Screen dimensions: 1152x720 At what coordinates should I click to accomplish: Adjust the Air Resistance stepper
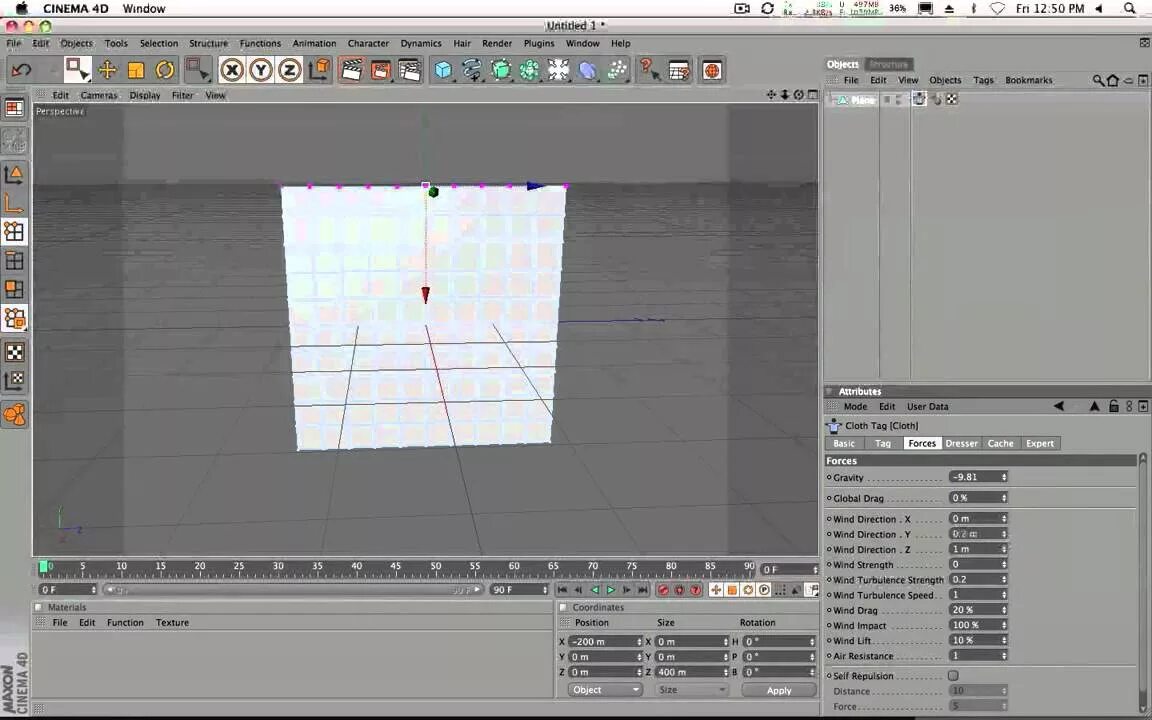(x=1004, y=655)
